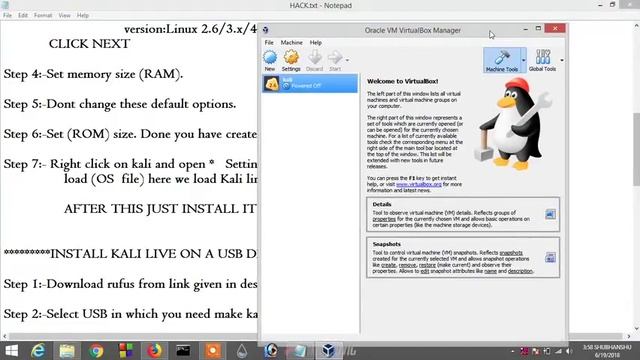Image resolution: width=640 pixels, height=360 pixels.
Task: Click the description link in Snapshots
Action: 520,271
